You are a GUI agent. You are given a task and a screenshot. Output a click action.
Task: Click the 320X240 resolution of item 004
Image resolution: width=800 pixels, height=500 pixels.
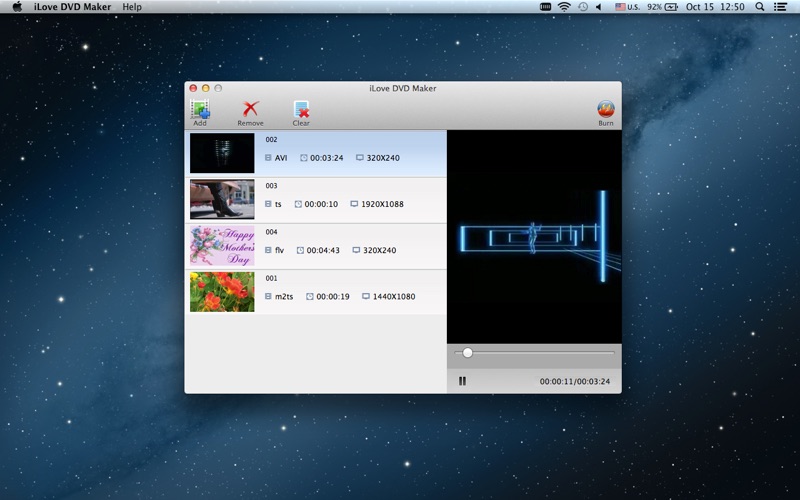380,251
